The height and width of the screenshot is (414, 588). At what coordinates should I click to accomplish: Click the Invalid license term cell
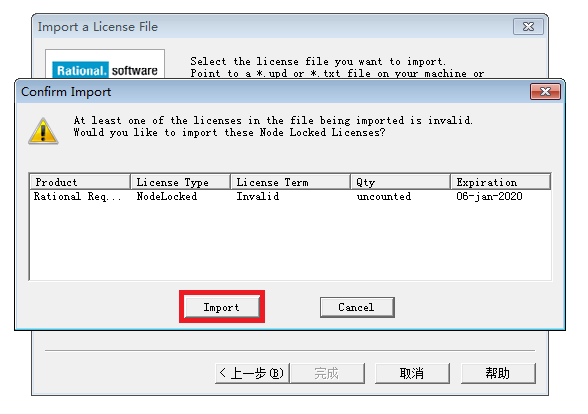coord(258,196)
